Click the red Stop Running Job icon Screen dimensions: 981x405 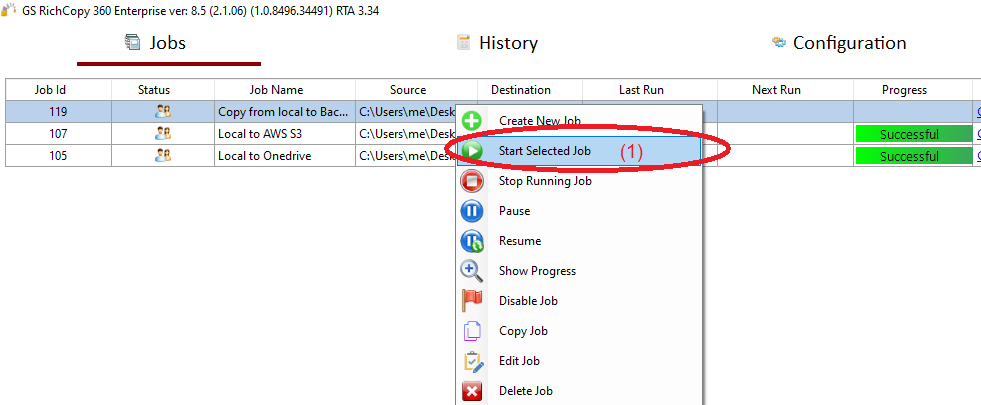pyautogui.click(x=472, y=181)
